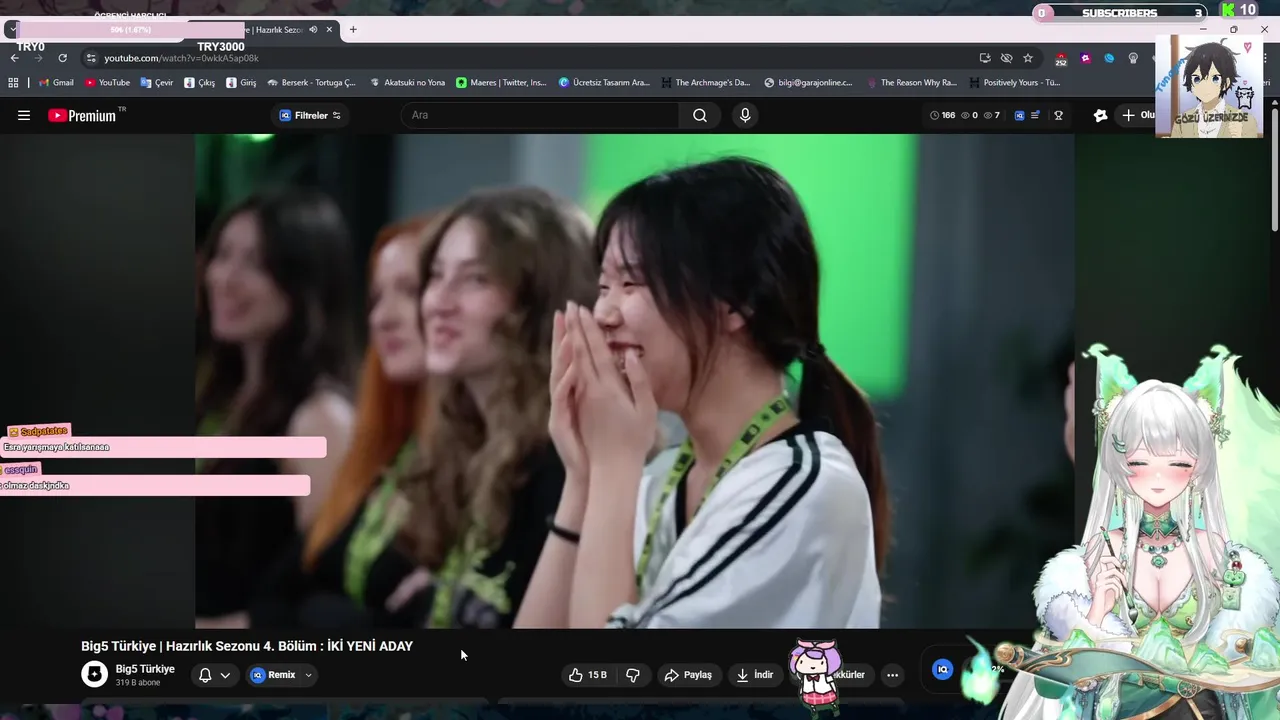Open the Filtreler filter button
The width and height of the screenshot is (1280, 720).
310,115
